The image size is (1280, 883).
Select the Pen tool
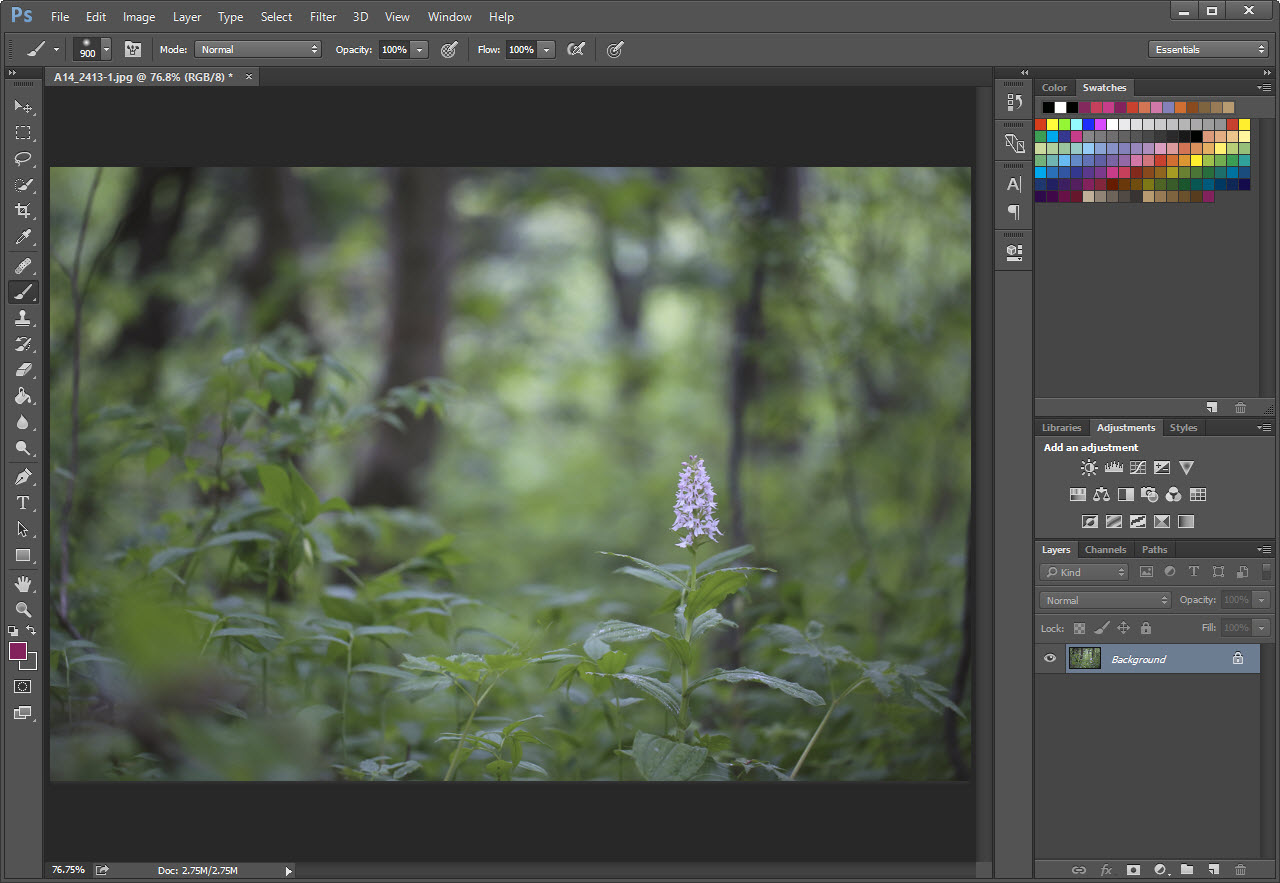23,477
